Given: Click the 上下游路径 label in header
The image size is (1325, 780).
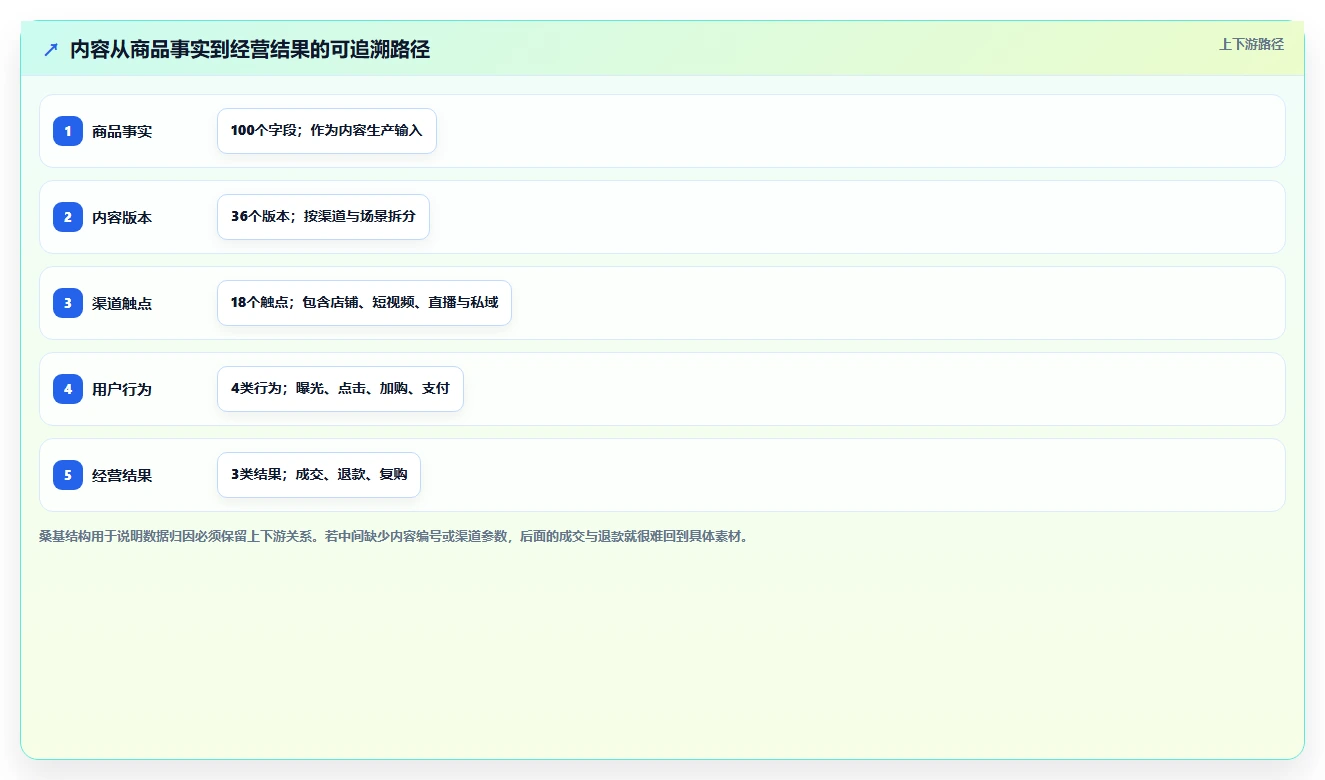Looking at the screenshot, I should (x=1251, y=44).
